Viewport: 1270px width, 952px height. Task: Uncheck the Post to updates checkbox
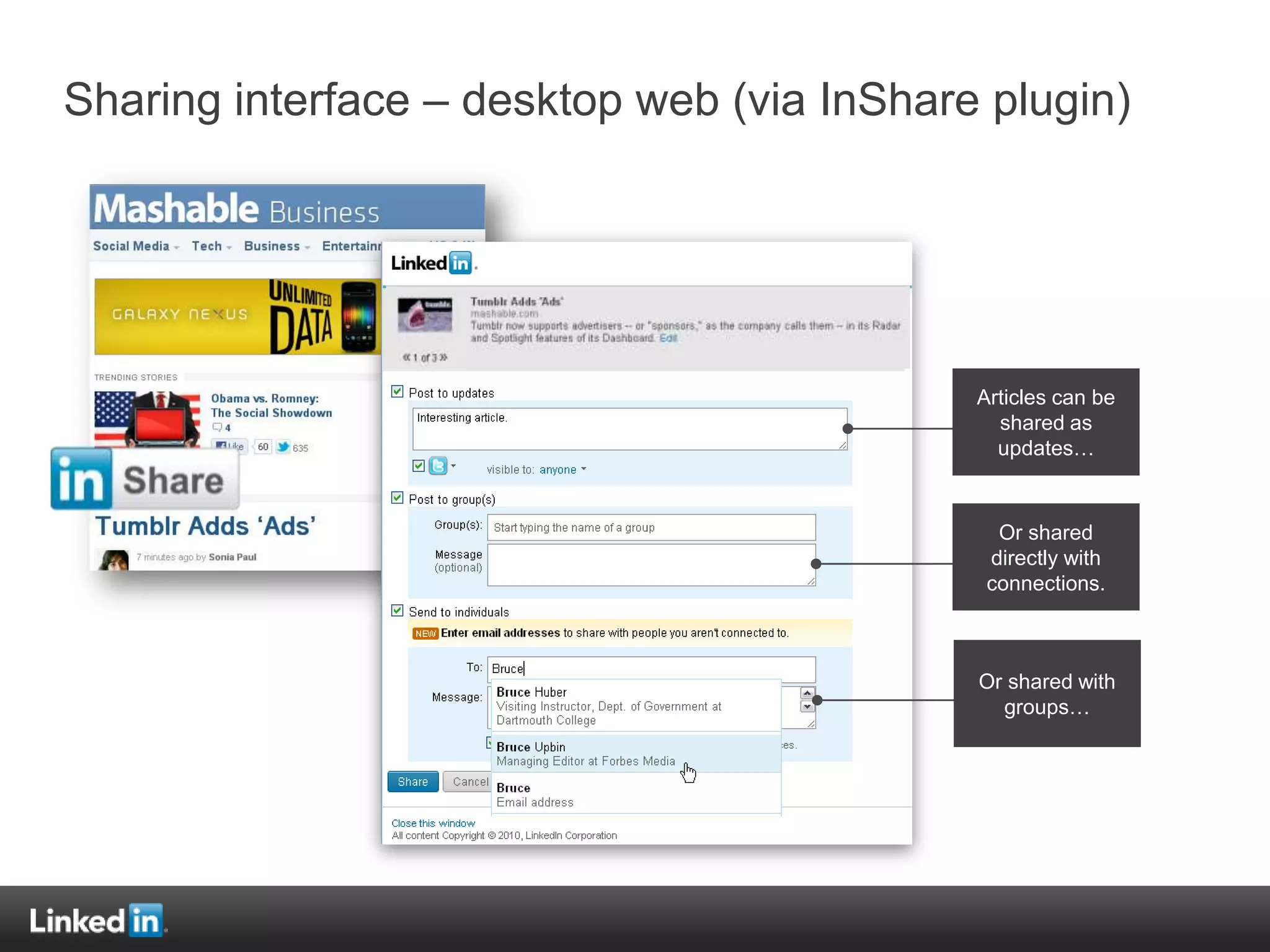(x=397, y=392)
